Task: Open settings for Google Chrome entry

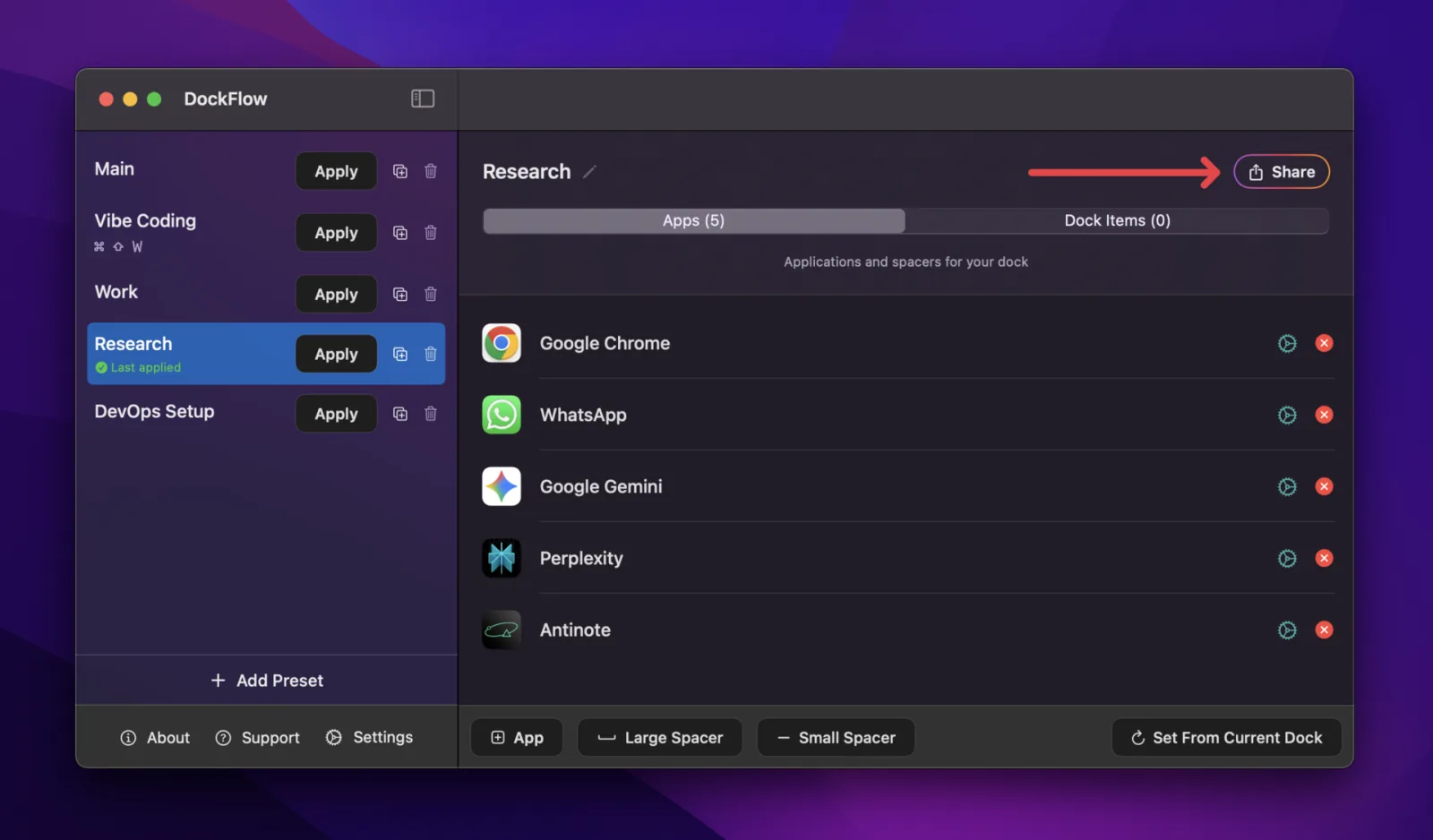Action: [1287, 343]
